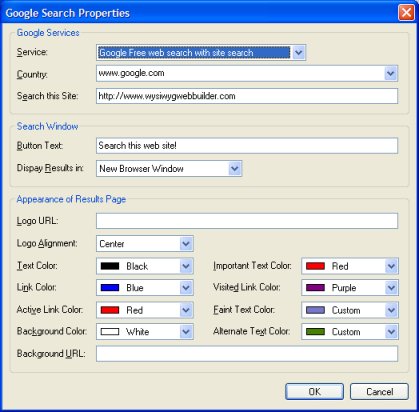
Task: Dismiss the dialog with Cancel button
Action: 379,391
